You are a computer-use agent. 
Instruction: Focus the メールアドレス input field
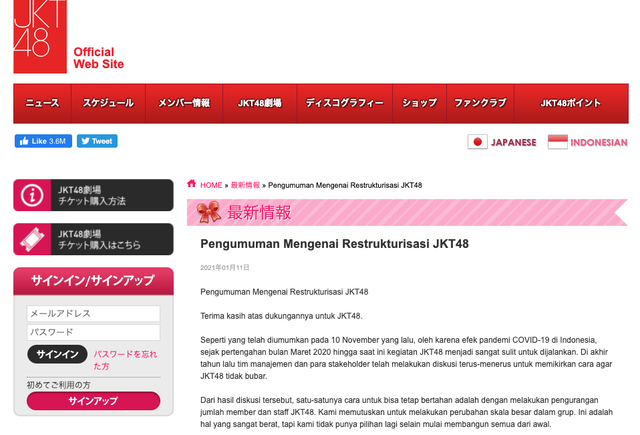click(x=93, y=313)
